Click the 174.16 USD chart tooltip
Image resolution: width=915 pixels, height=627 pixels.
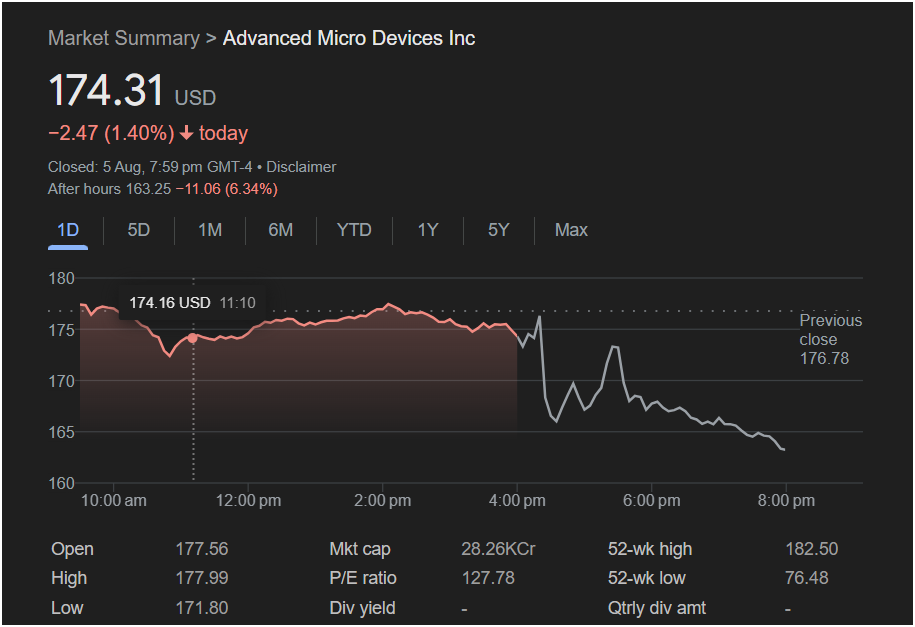coord(192,303)
